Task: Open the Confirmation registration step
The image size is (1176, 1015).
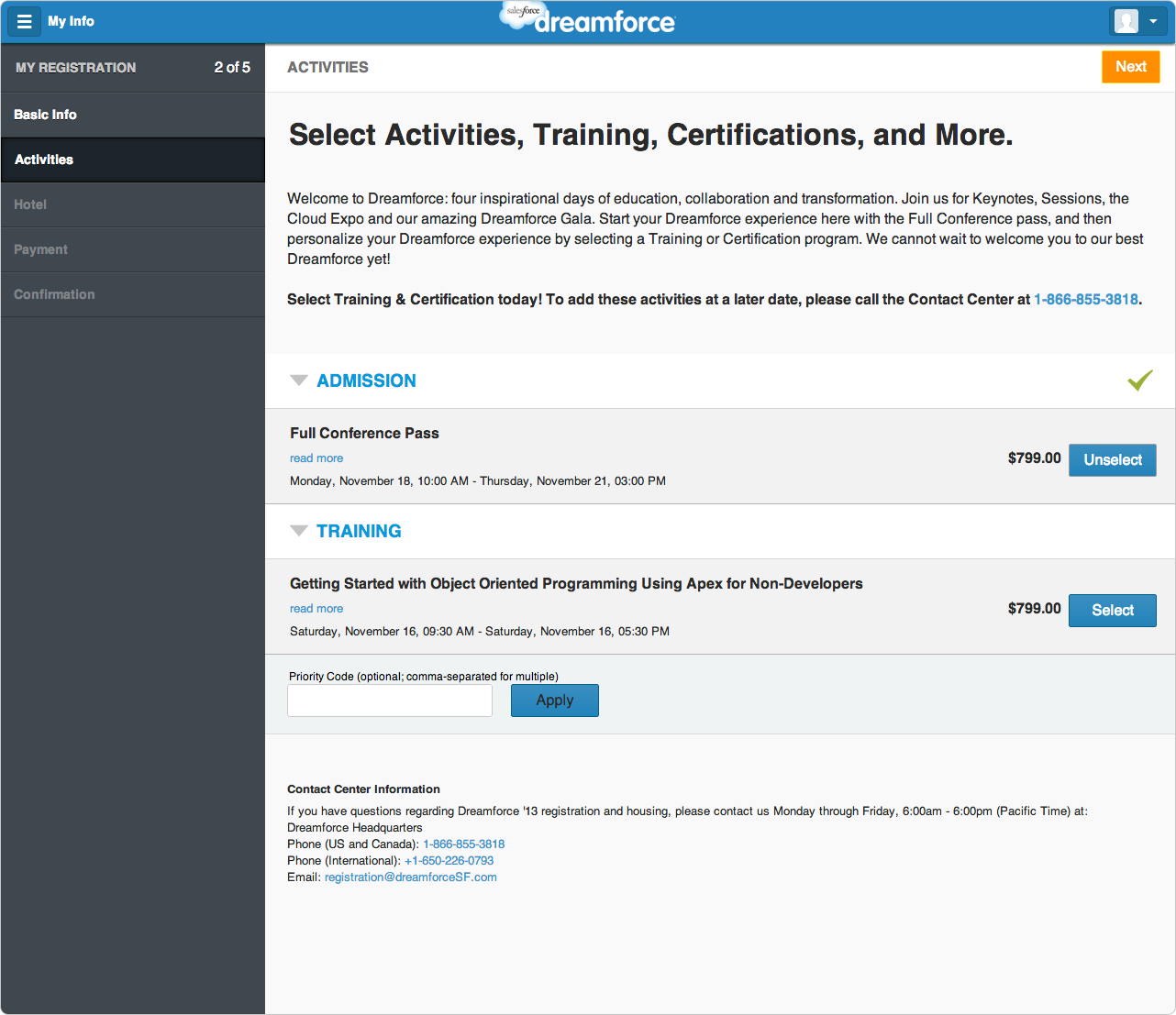Action: 133,294
